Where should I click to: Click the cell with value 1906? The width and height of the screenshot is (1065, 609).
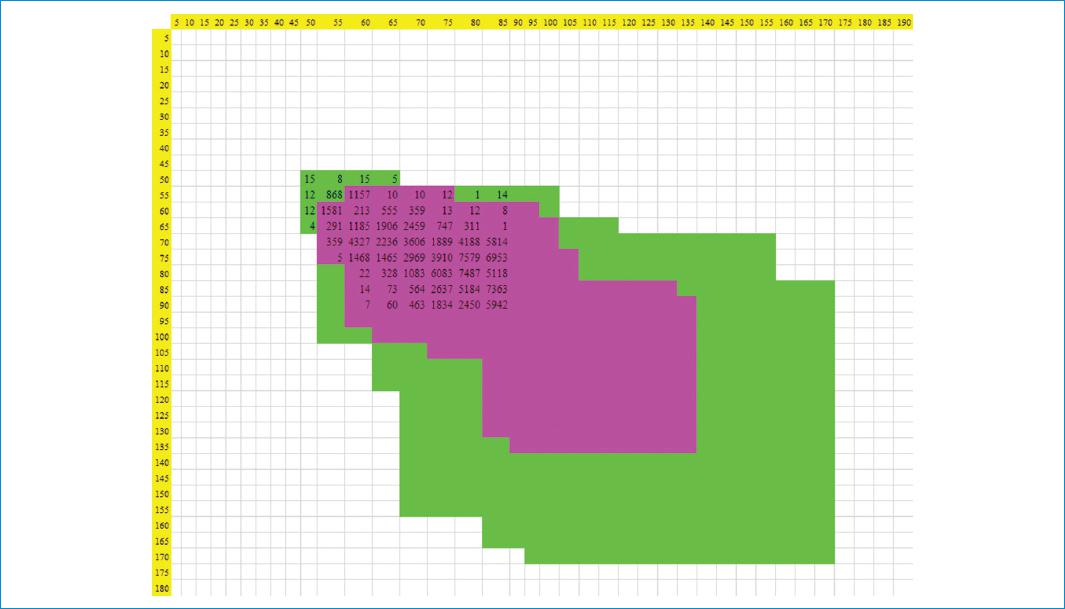(386, 226)
